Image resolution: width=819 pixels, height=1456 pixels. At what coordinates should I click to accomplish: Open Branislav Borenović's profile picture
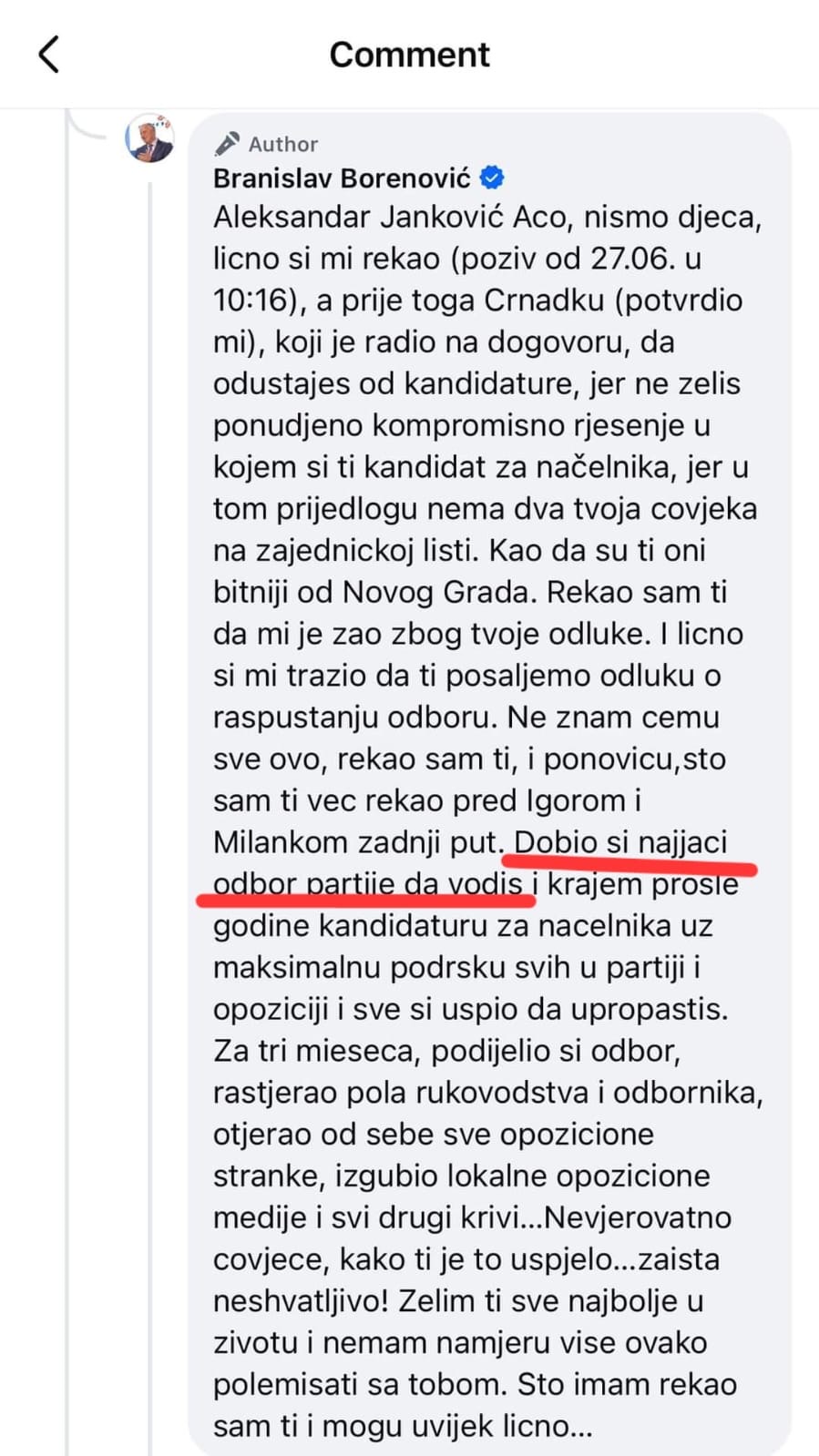[149, 138]
